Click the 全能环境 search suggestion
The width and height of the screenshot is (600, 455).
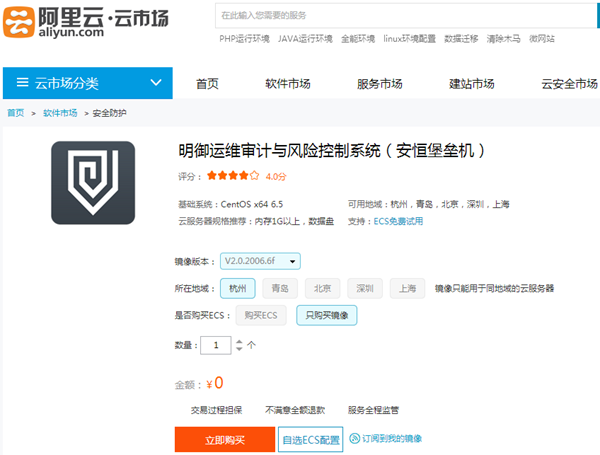point(358,39)
